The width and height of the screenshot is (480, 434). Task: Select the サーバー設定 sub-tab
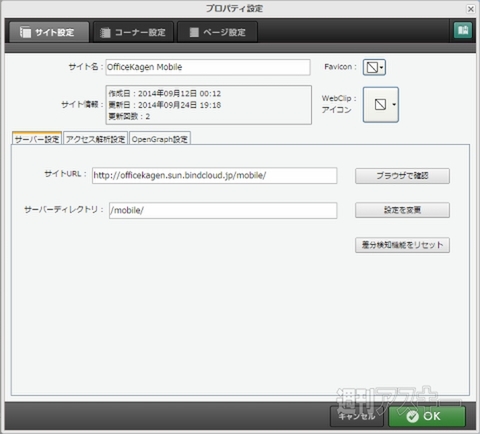pos(37,139)
